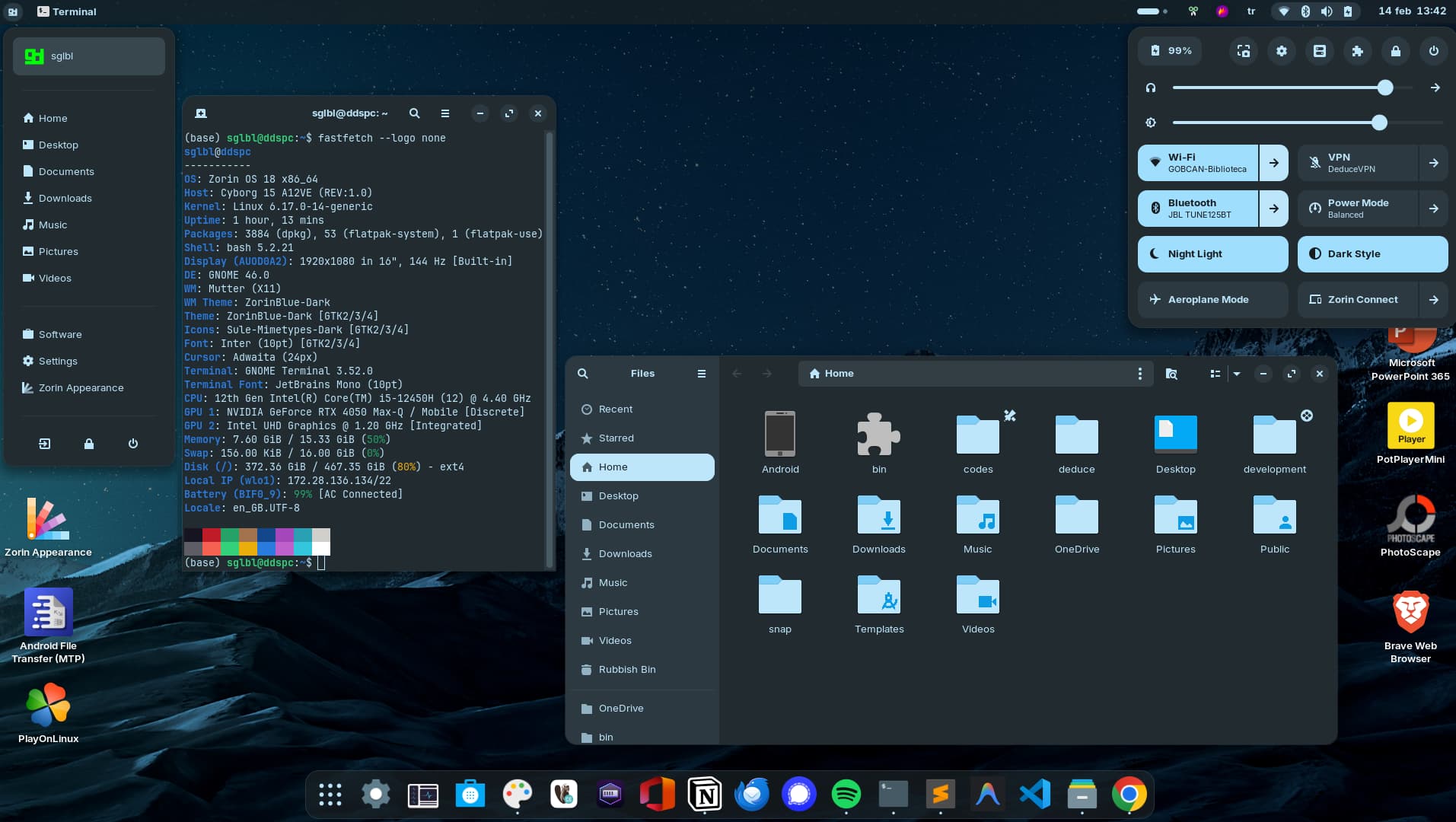
Task: Click the power icon in the Zorin menu
Action: click(133, 444)
